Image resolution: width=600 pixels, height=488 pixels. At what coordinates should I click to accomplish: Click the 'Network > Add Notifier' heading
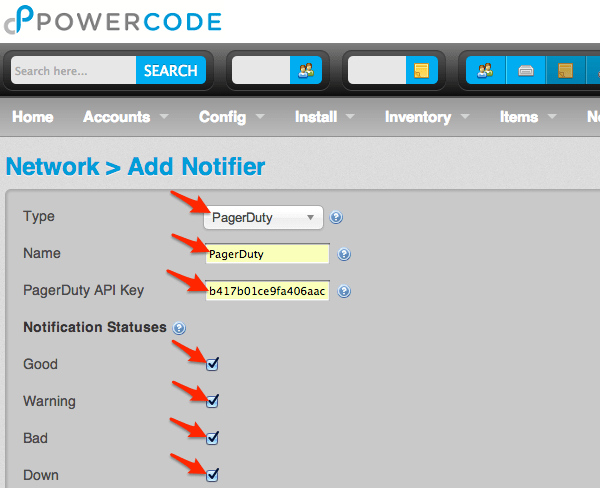[135, 166]
